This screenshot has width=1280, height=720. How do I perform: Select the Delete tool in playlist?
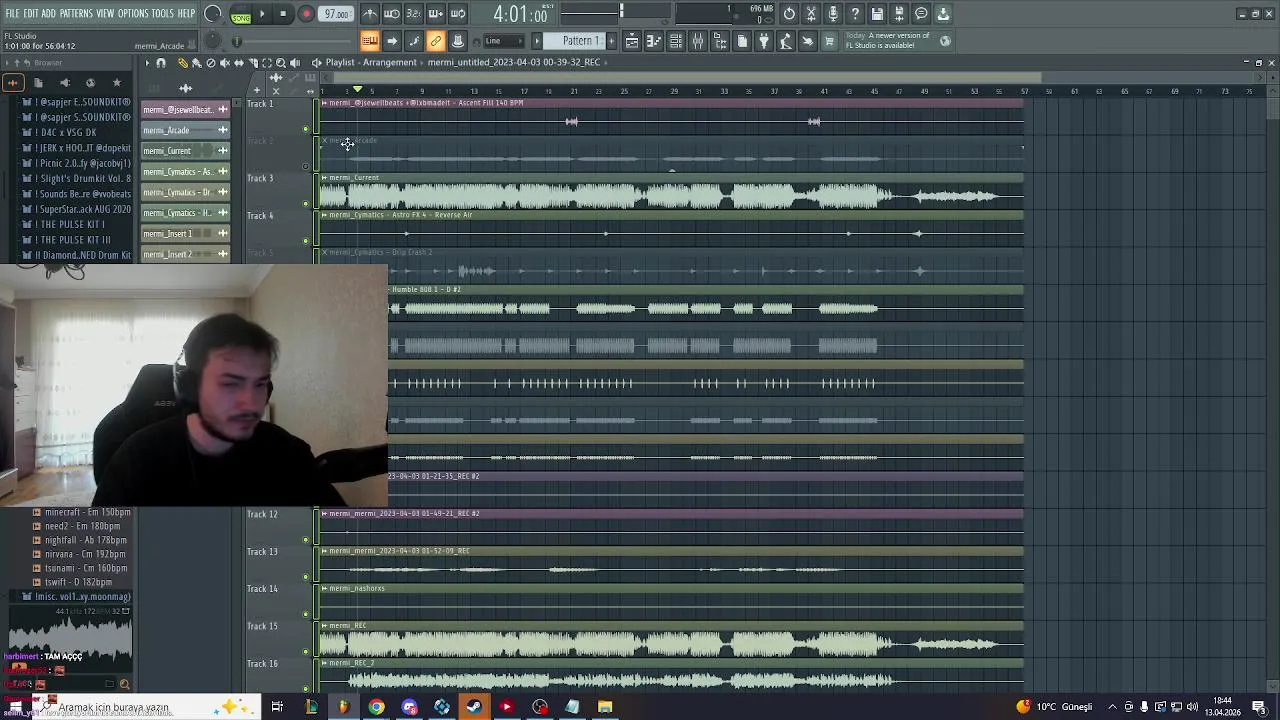[210, 63]
